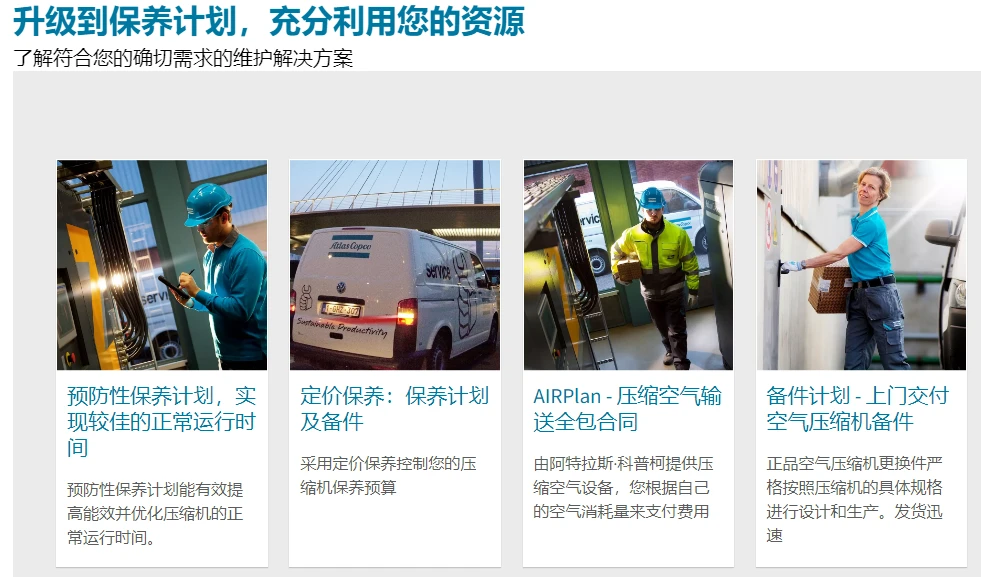Open the Atlas Copco service van thumbnail
Viewport: 981px width, 577px height.
[x=395, y=265]
